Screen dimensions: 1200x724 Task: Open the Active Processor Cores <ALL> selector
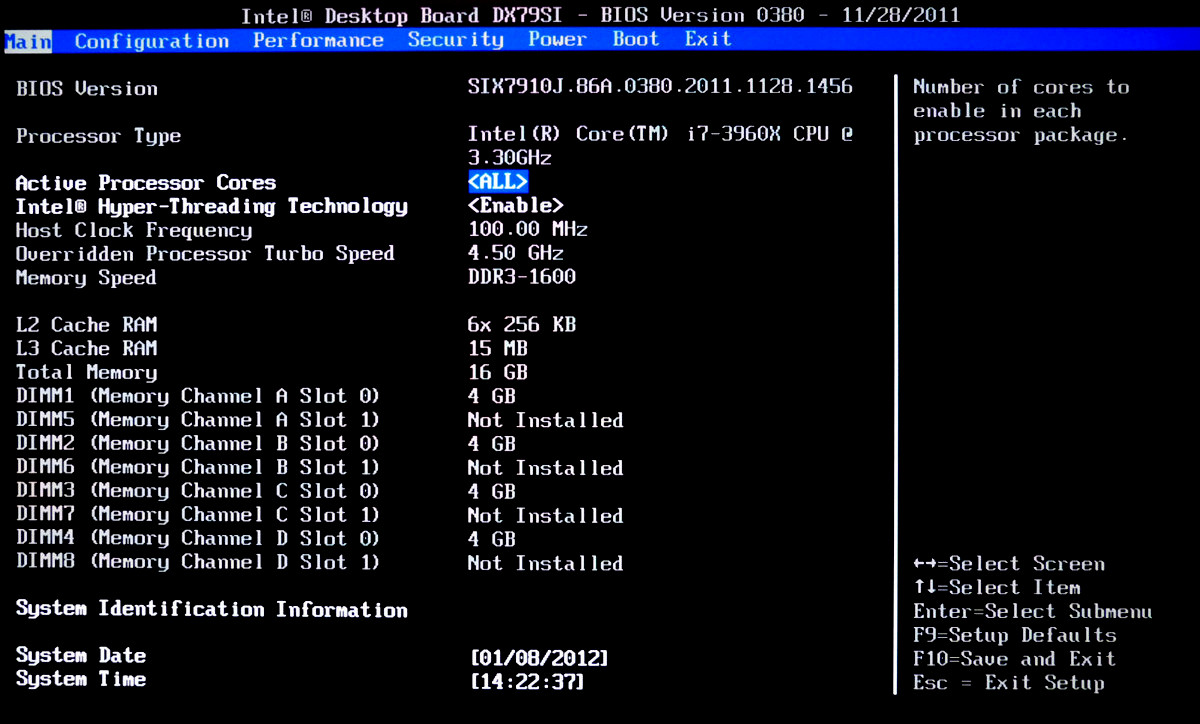pos(497,182)
